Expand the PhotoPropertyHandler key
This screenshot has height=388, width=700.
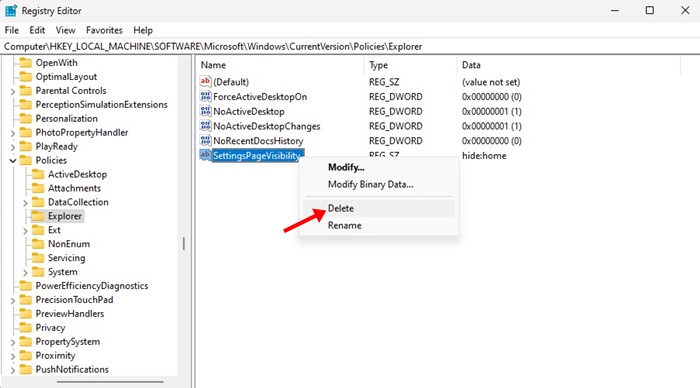(x=12, y=133)
